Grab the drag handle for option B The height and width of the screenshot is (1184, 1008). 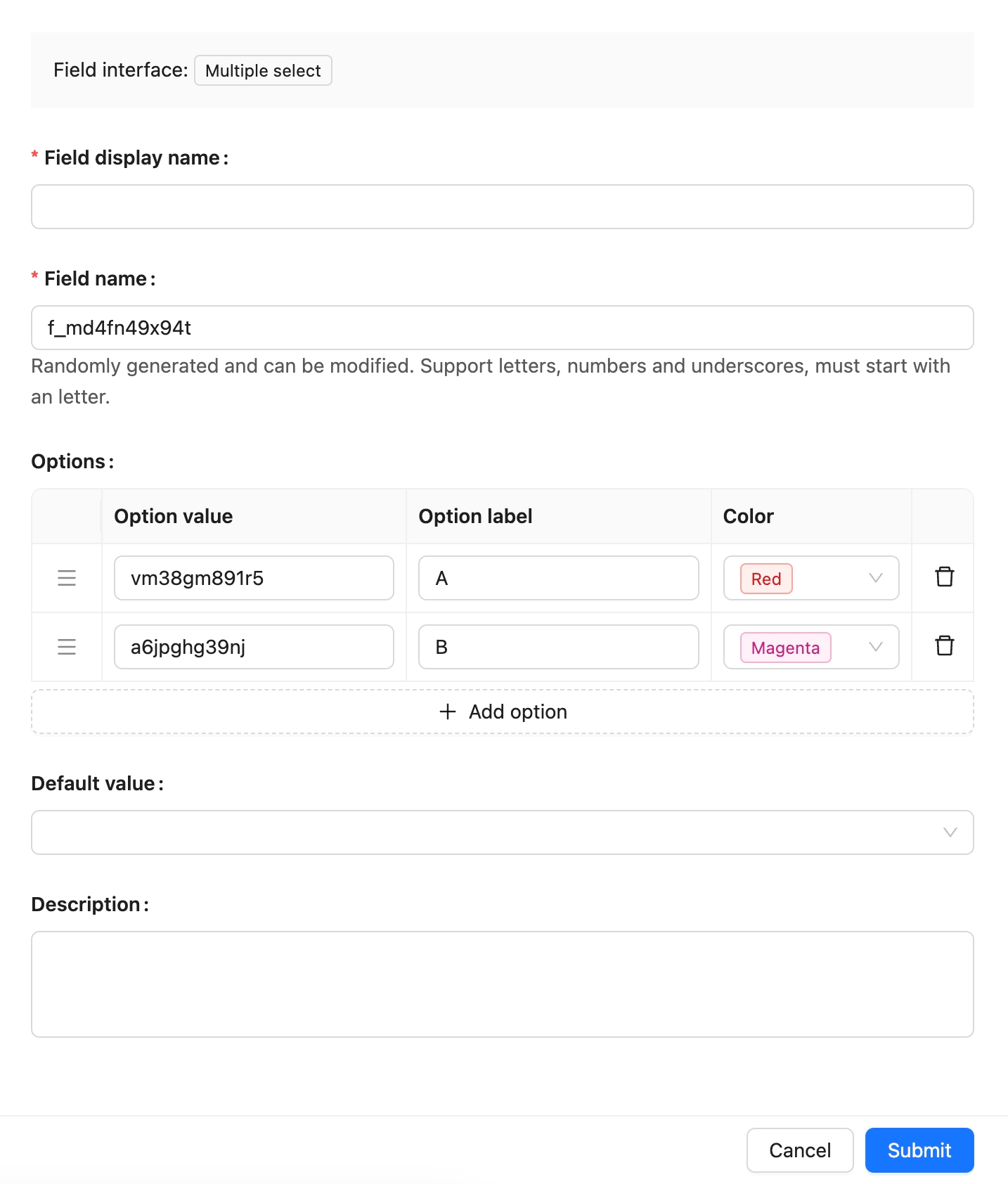click(x=67, y=647)
